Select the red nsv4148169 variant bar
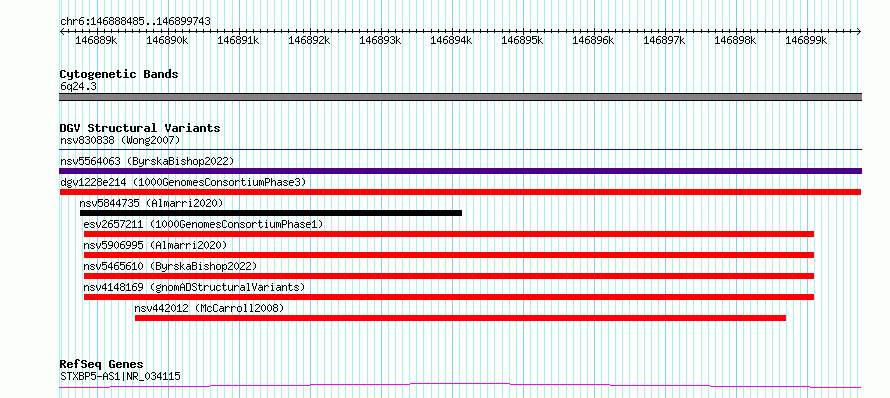Viewport: 890px width, 398px height. tap(449, 297)
